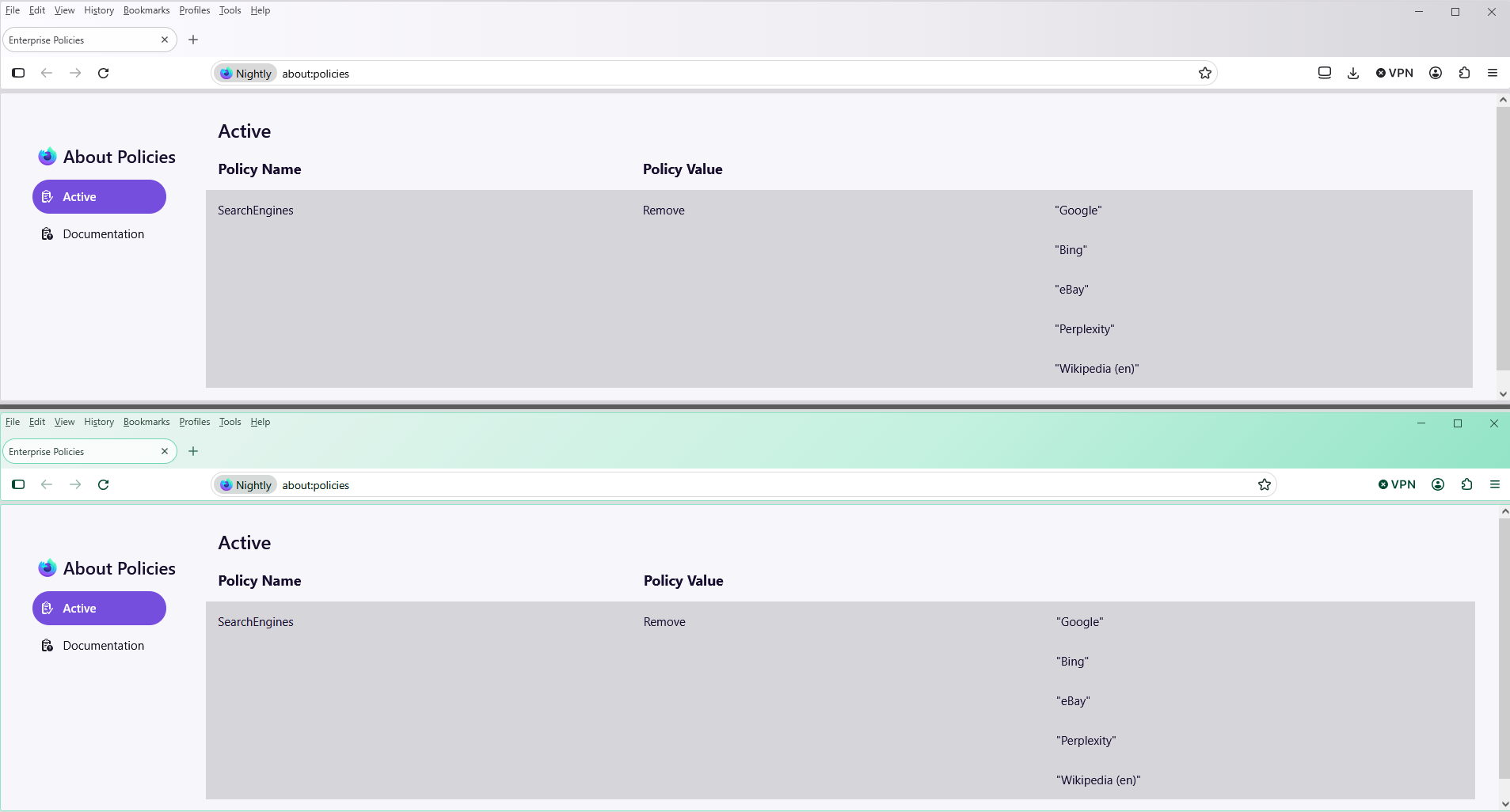Bookmark the page with the top window star icon

(1205, 73)
